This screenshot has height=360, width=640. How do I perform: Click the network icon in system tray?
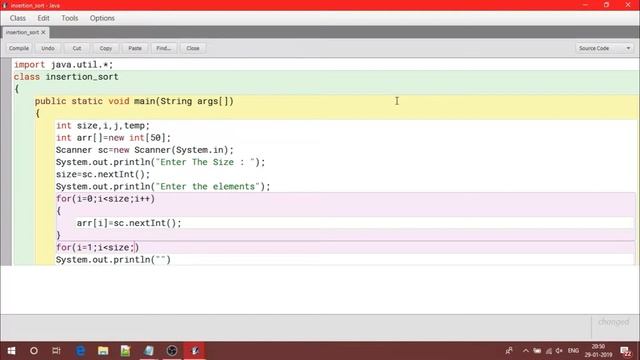[549, 351]
